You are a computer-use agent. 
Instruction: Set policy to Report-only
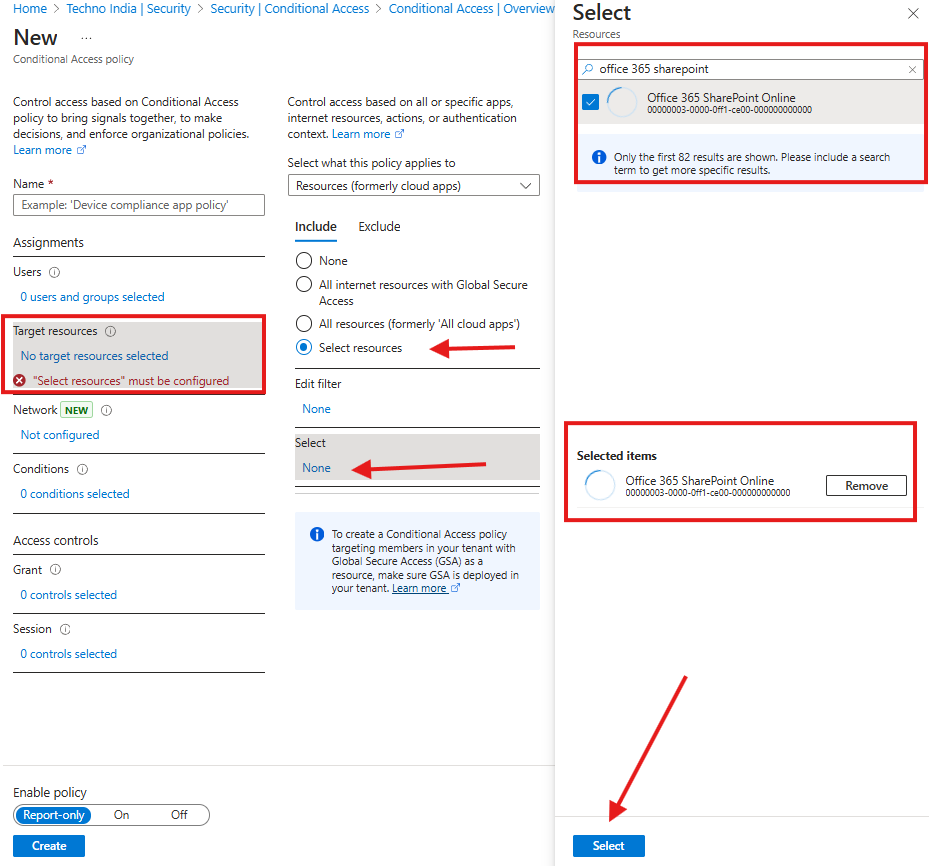(x=53, y=815)
